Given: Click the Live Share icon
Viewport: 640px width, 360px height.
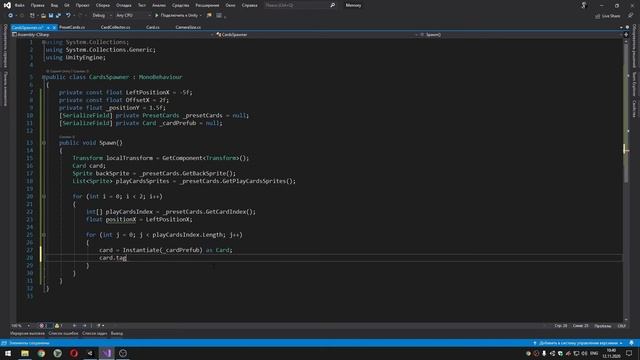Looking at the screenshot, I should 597,16.
